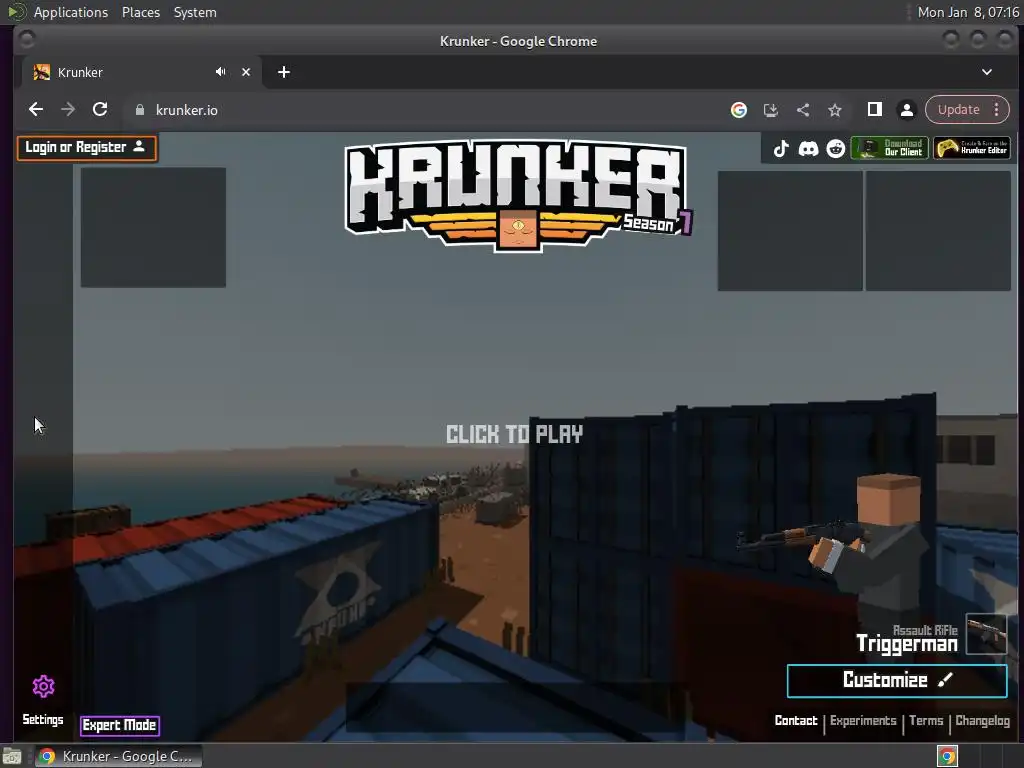Viewport: 1024px width, 768px height.
Task: Click Chrome icon in bottom-right tray
Action: tap(947, 756)
